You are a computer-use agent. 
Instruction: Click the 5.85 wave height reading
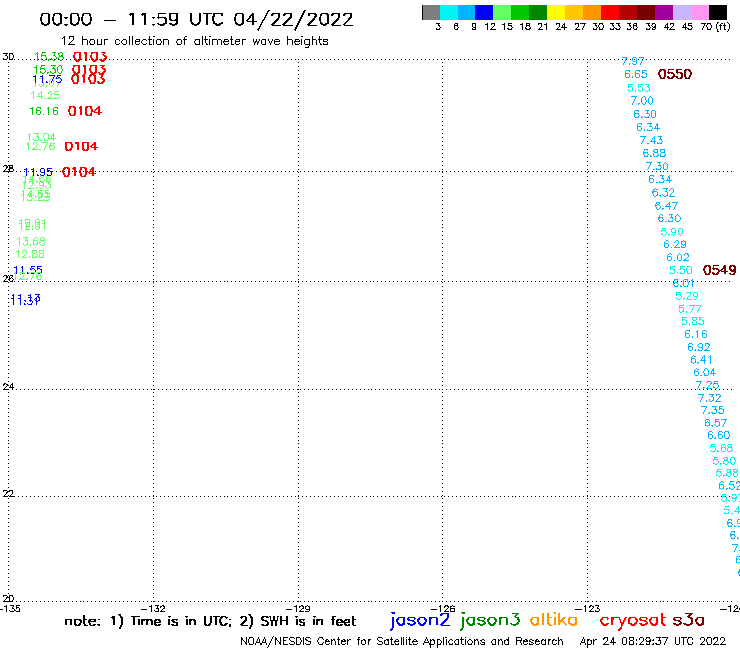click(692, 321)
